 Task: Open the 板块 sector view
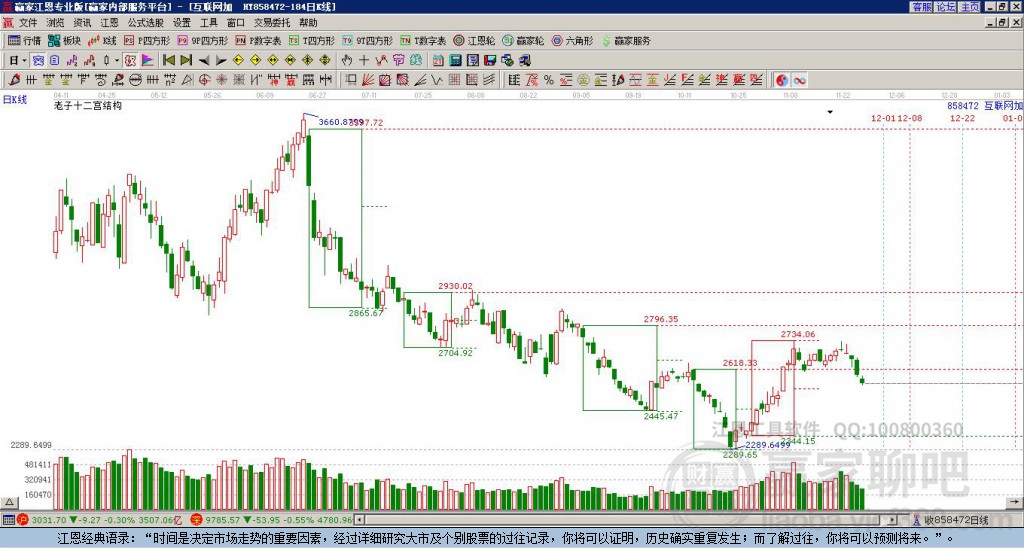(x=64, y=41)
